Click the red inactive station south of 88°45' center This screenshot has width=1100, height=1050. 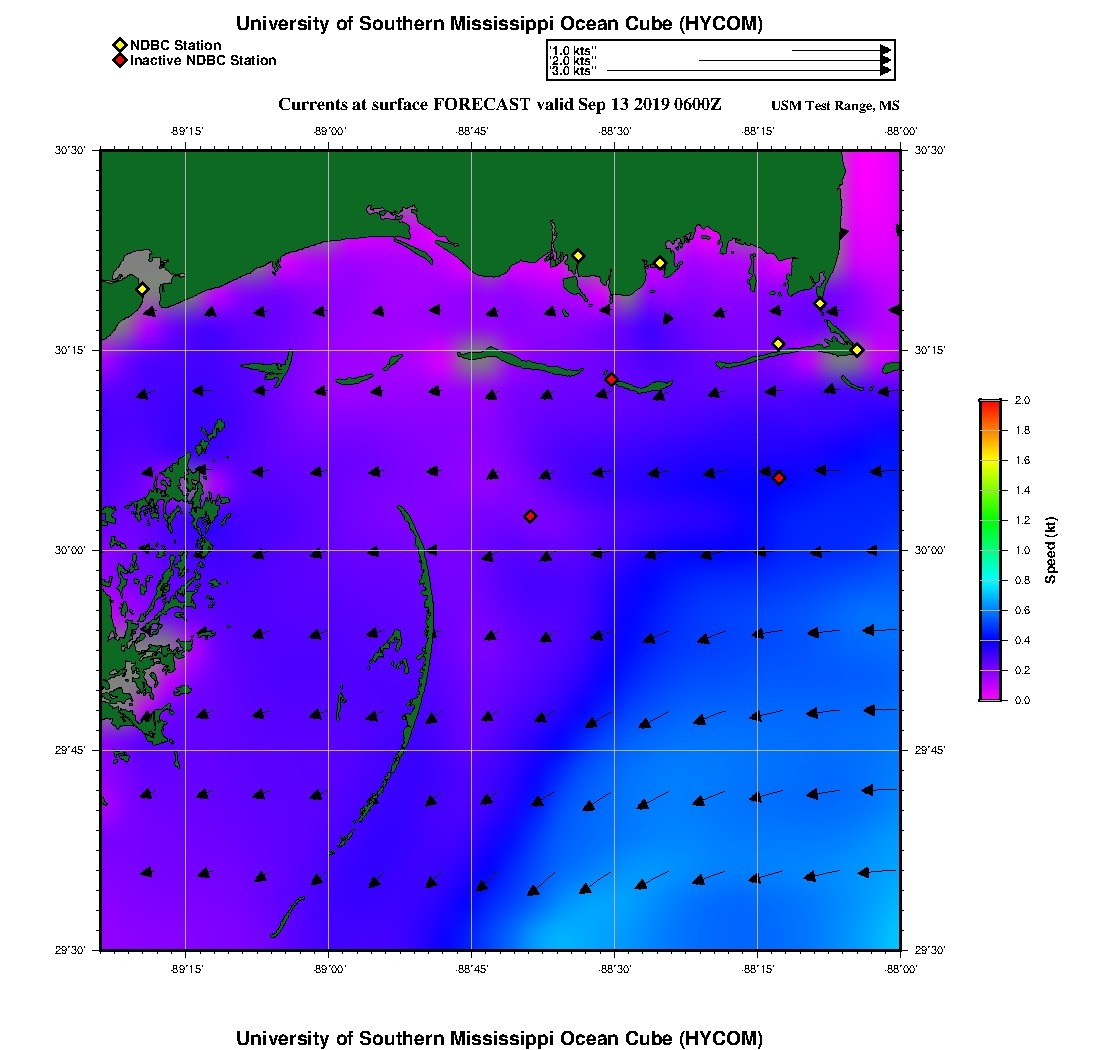[x=530, y=516]
